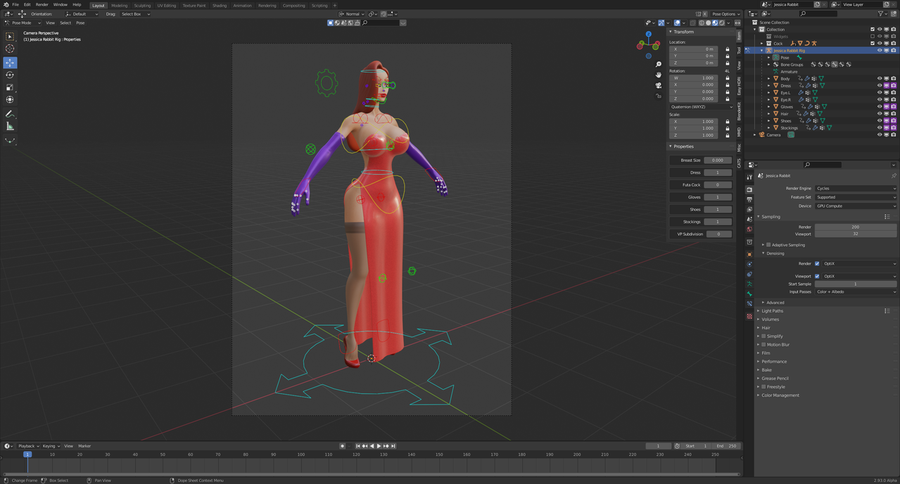Screen dimensions: 900x484
Task: Toggle Camera object visibility eye
Action: 879,135
